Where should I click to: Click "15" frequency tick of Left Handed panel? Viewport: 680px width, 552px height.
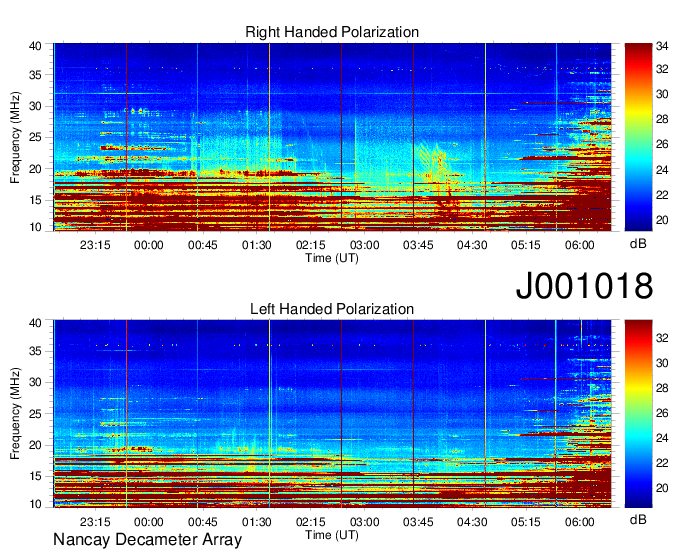(35, 477)
